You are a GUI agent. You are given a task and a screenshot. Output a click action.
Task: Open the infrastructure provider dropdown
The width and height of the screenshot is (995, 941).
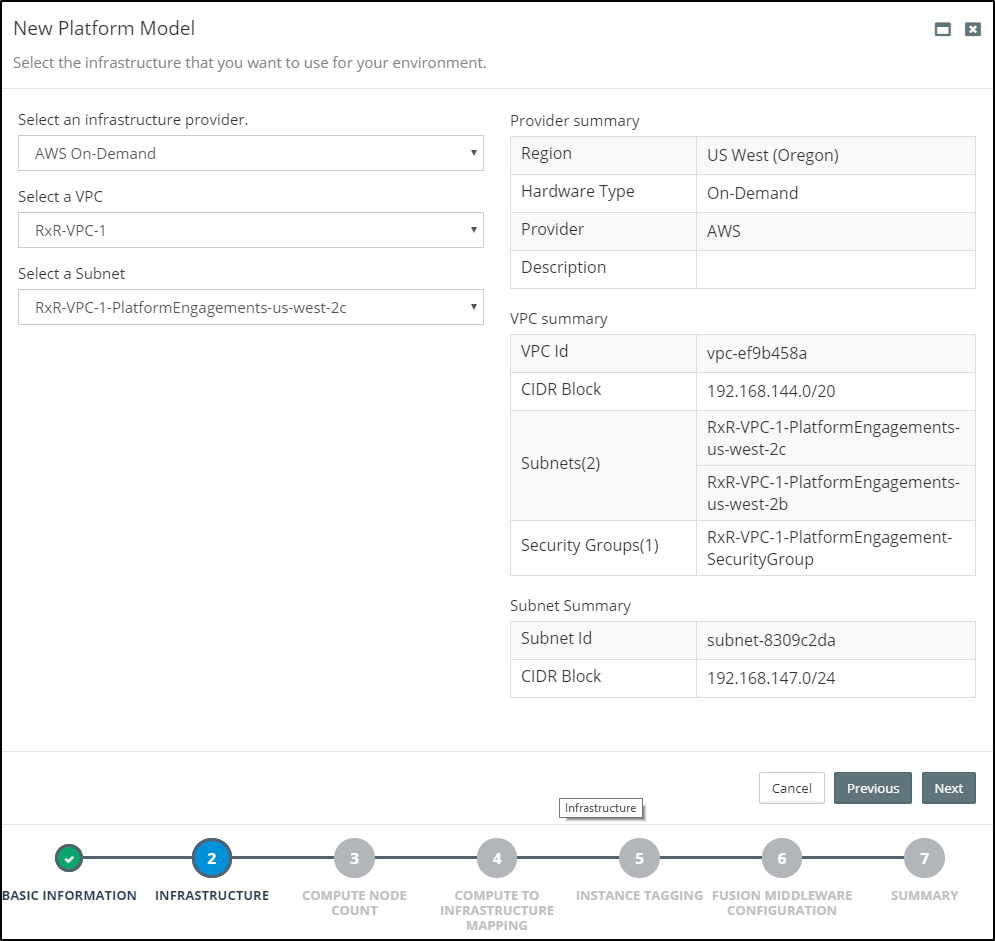coord(250,154)
